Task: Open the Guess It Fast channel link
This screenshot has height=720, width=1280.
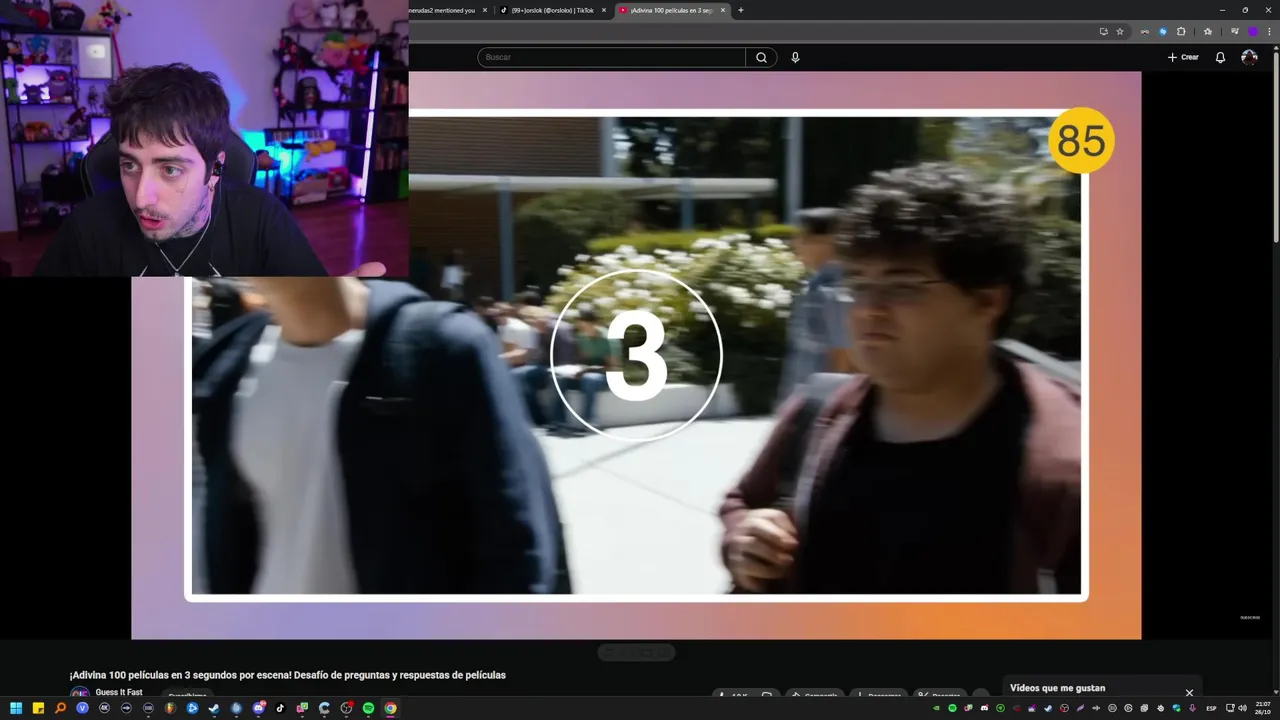Action: pos(119,692)
